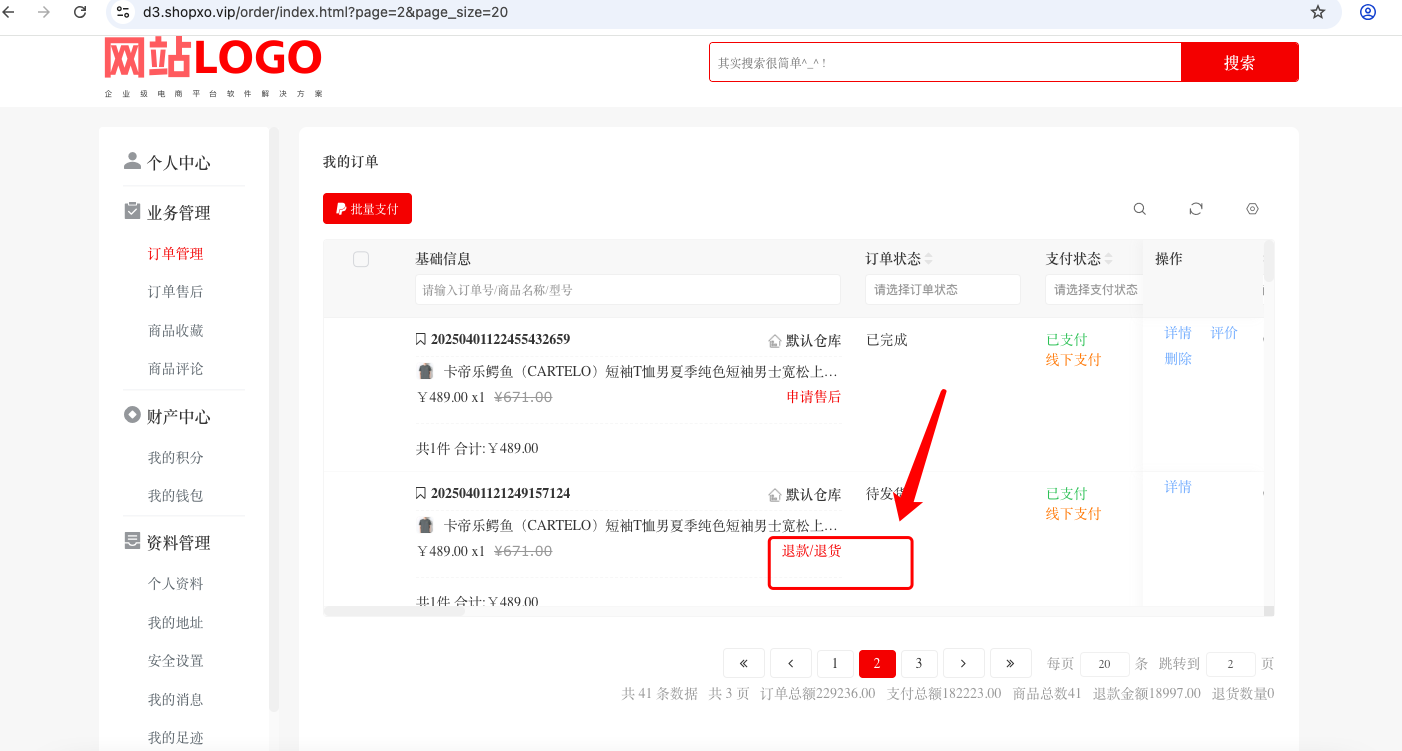Image resolution: width=1402 pixels, height=751 pixels.
Task: Reload the page with browser refresh icon
Action: 80,12
